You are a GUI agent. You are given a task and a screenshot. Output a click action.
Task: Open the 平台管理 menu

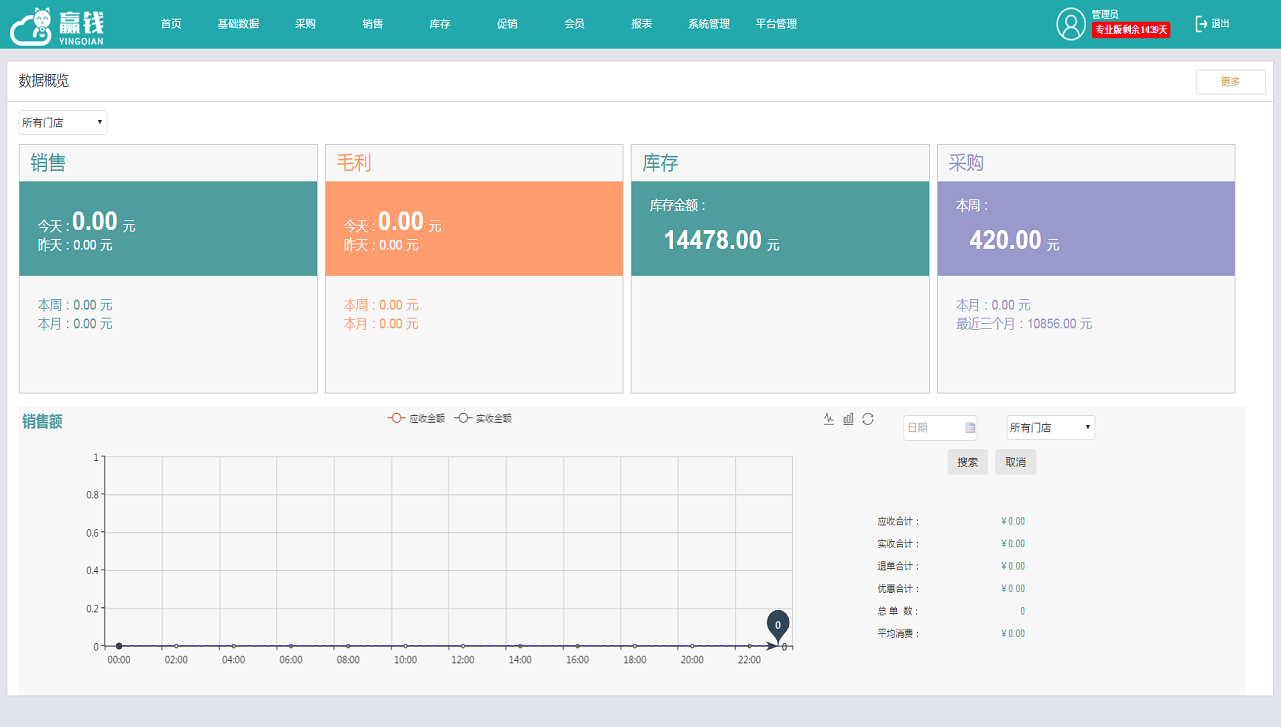click(x=776, y=24)
